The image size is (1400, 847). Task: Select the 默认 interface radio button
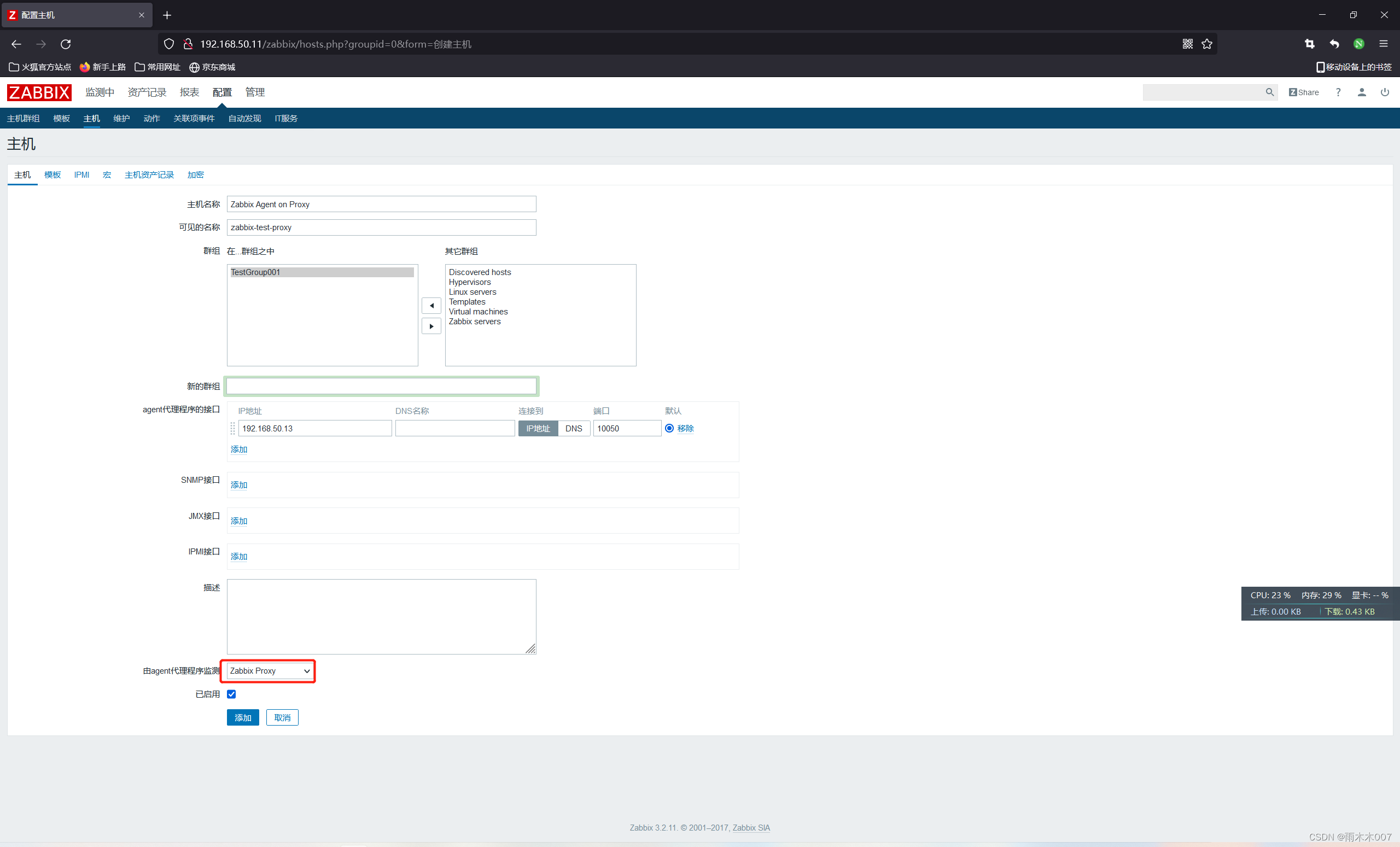[x=669, y=428]
